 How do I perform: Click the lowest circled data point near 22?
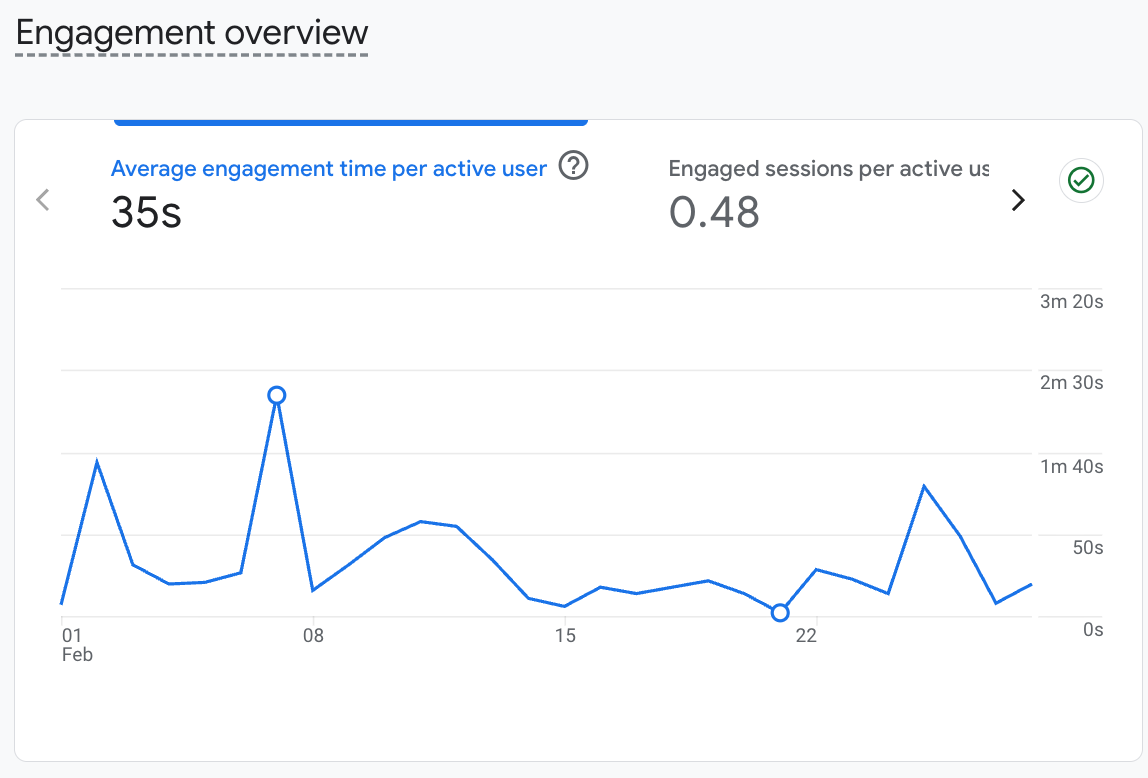[x=780, y=612]
